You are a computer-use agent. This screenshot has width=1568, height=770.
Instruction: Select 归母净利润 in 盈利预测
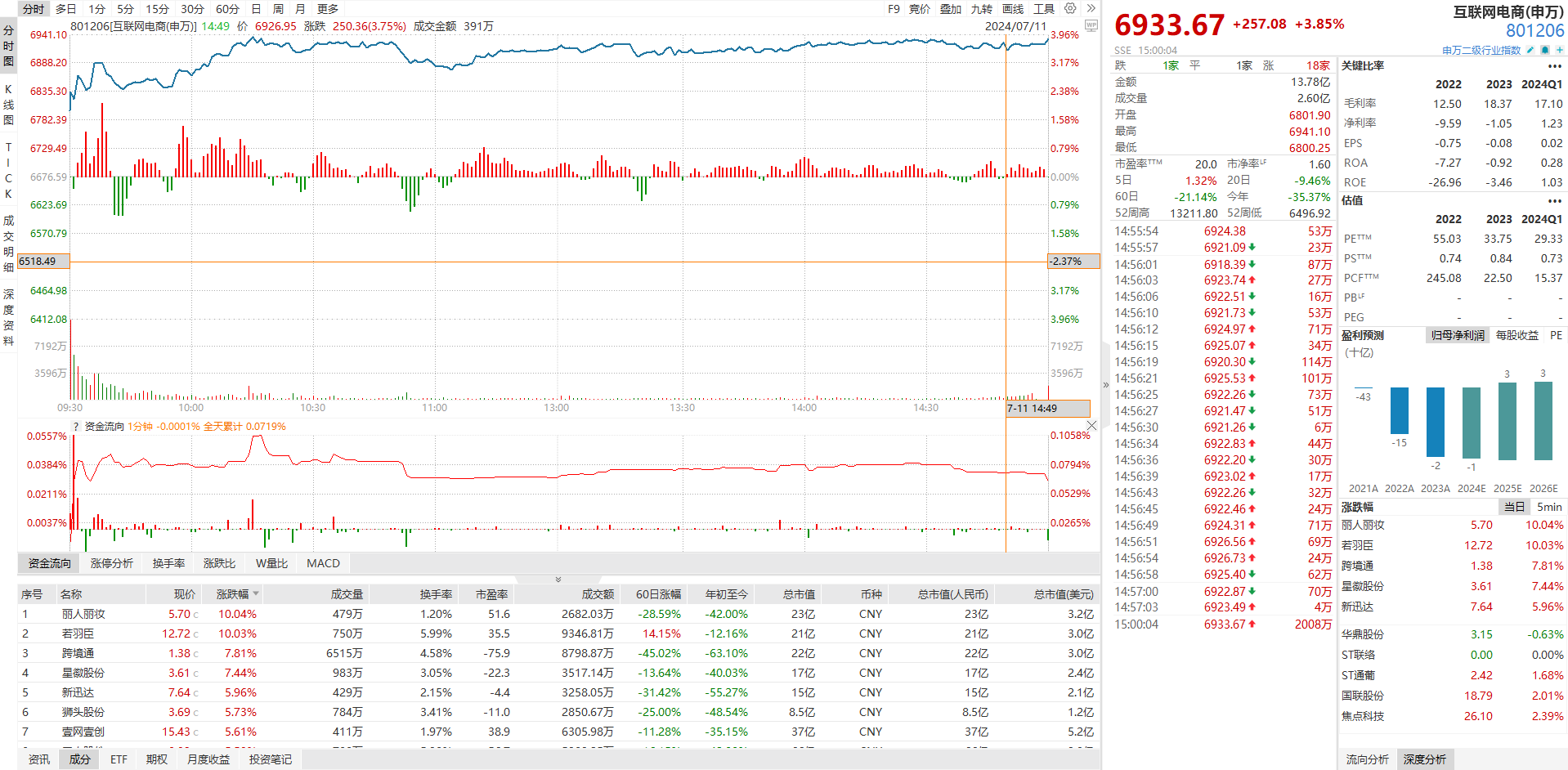click(x=1458, y=335)
